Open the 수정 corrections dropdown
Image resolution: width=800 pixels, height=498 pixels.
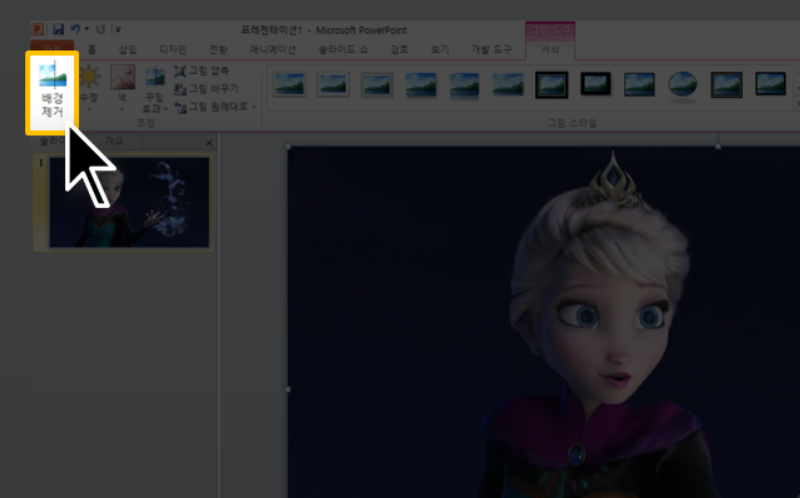point(89,89)
